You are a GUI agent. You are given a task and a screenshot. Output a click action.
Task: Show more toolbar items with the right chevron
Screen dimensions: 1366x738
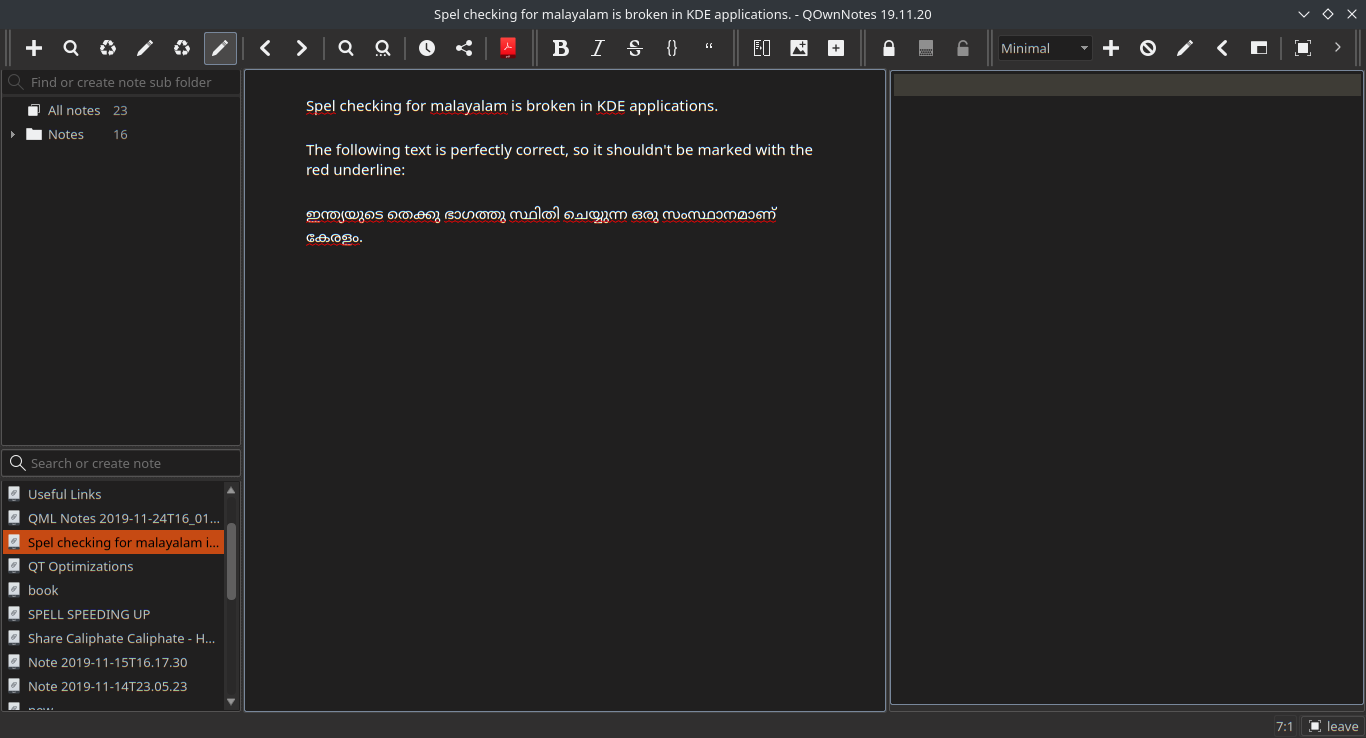click(1338, 48)
